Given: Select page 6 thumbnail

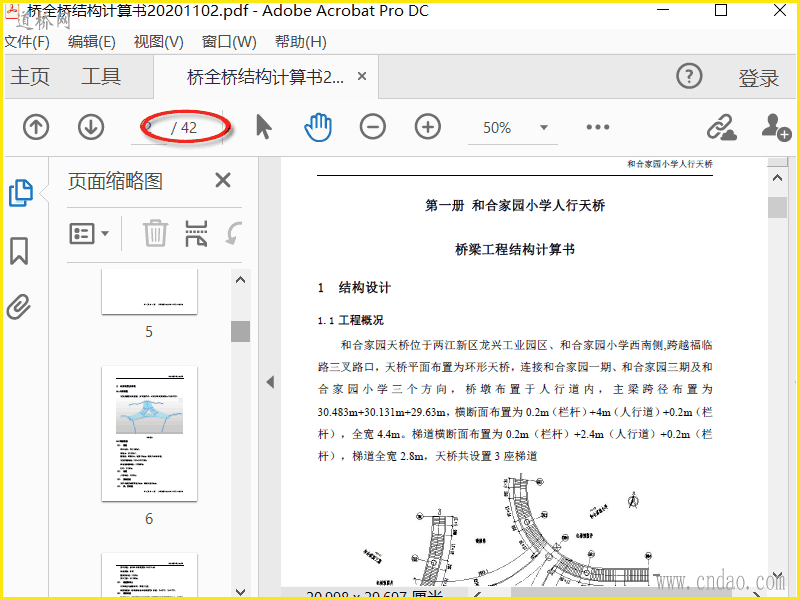Looking at the screenshot, I should [x=149, y=434].
